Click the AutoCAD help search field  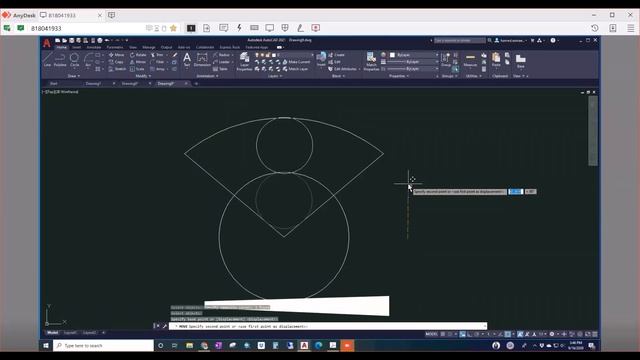[x=459, y=40]
